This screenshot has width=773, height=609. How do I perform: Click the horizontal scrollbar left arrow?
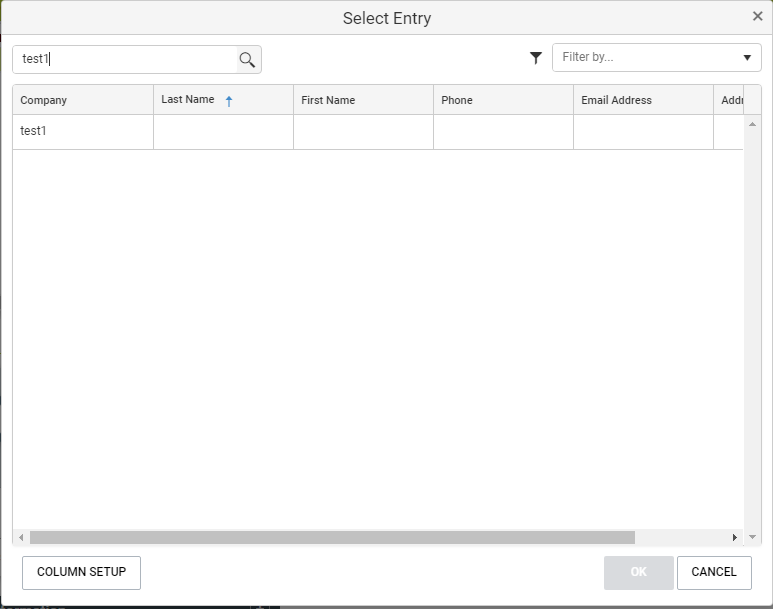point(21,538)
